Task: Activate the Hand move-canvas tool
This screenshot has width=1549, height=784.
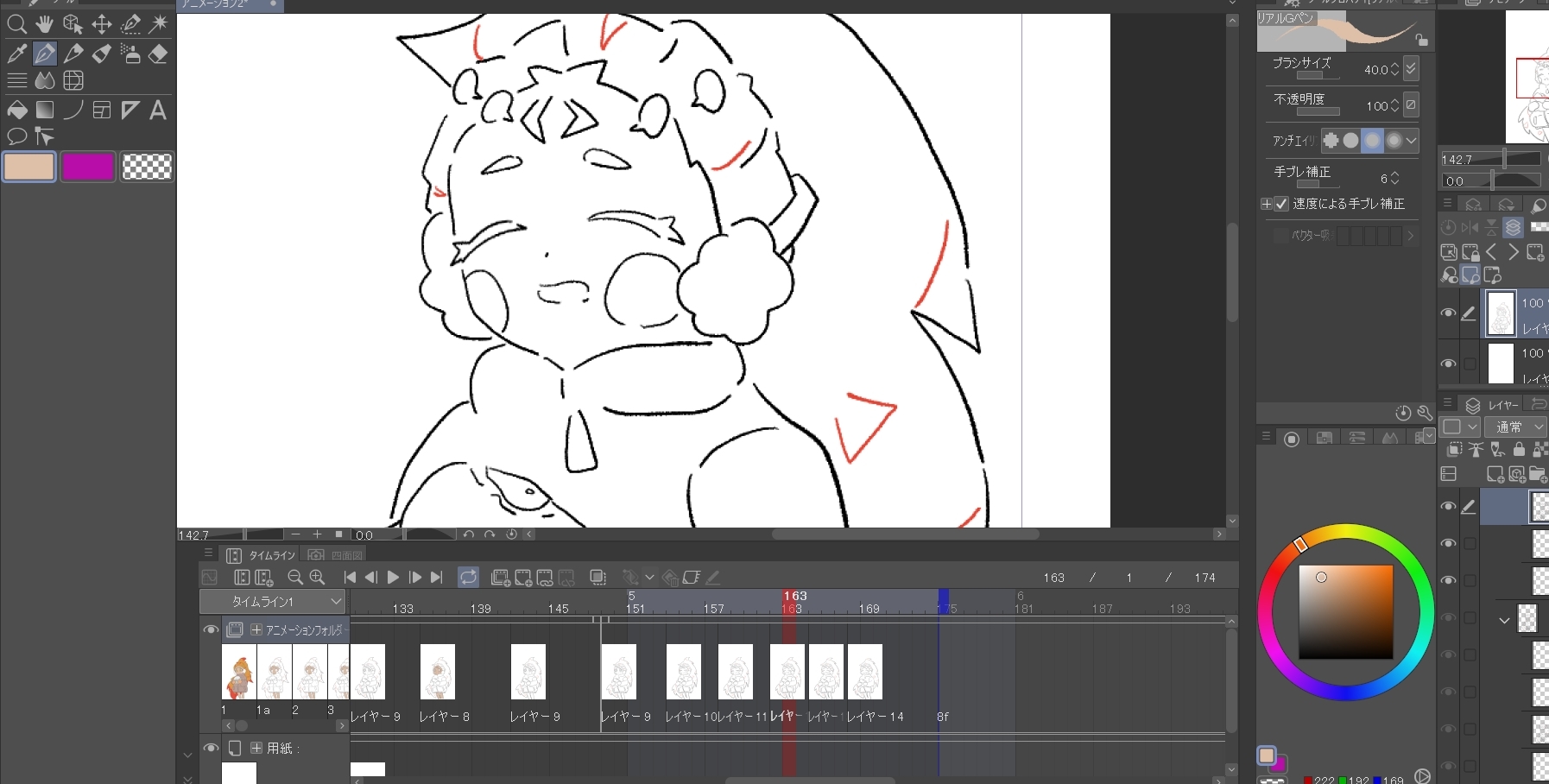Action: [x=45, y=24]
